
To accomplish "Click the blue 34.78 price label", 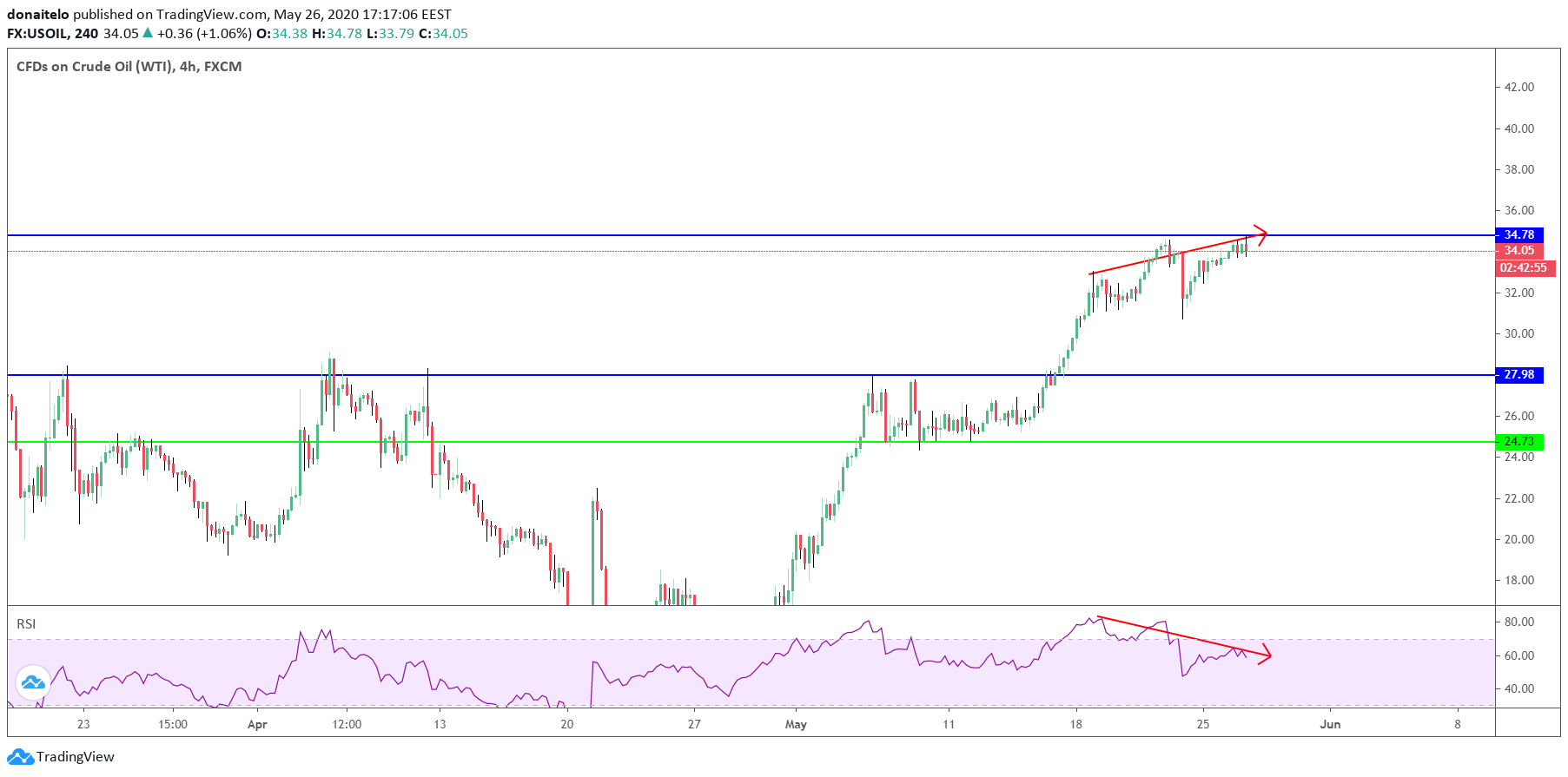I will pyautogui.click(x=1519, y=234).
